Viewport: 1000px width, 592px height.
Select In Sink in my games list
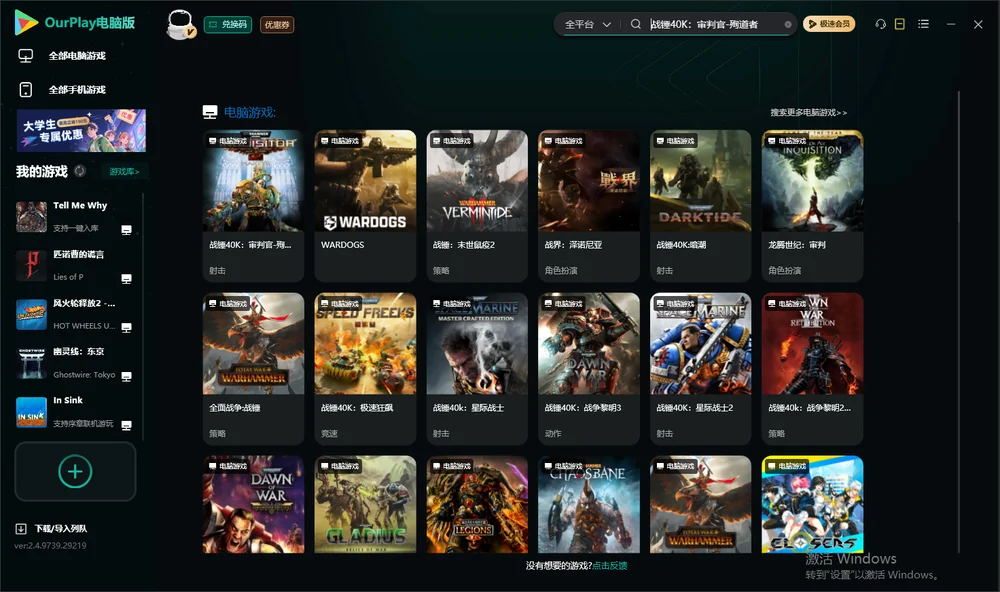click(x=75, y=413)
